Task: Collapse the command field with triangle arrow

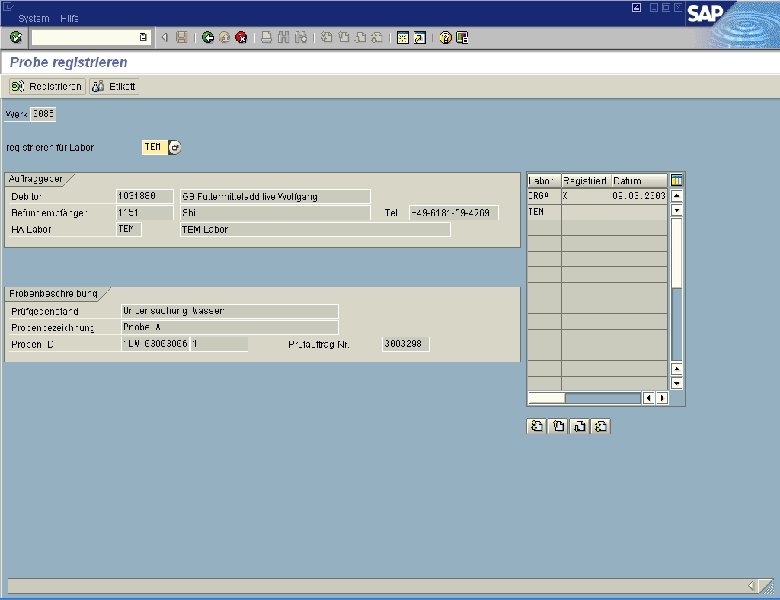Action: click(x=165, y=37)
